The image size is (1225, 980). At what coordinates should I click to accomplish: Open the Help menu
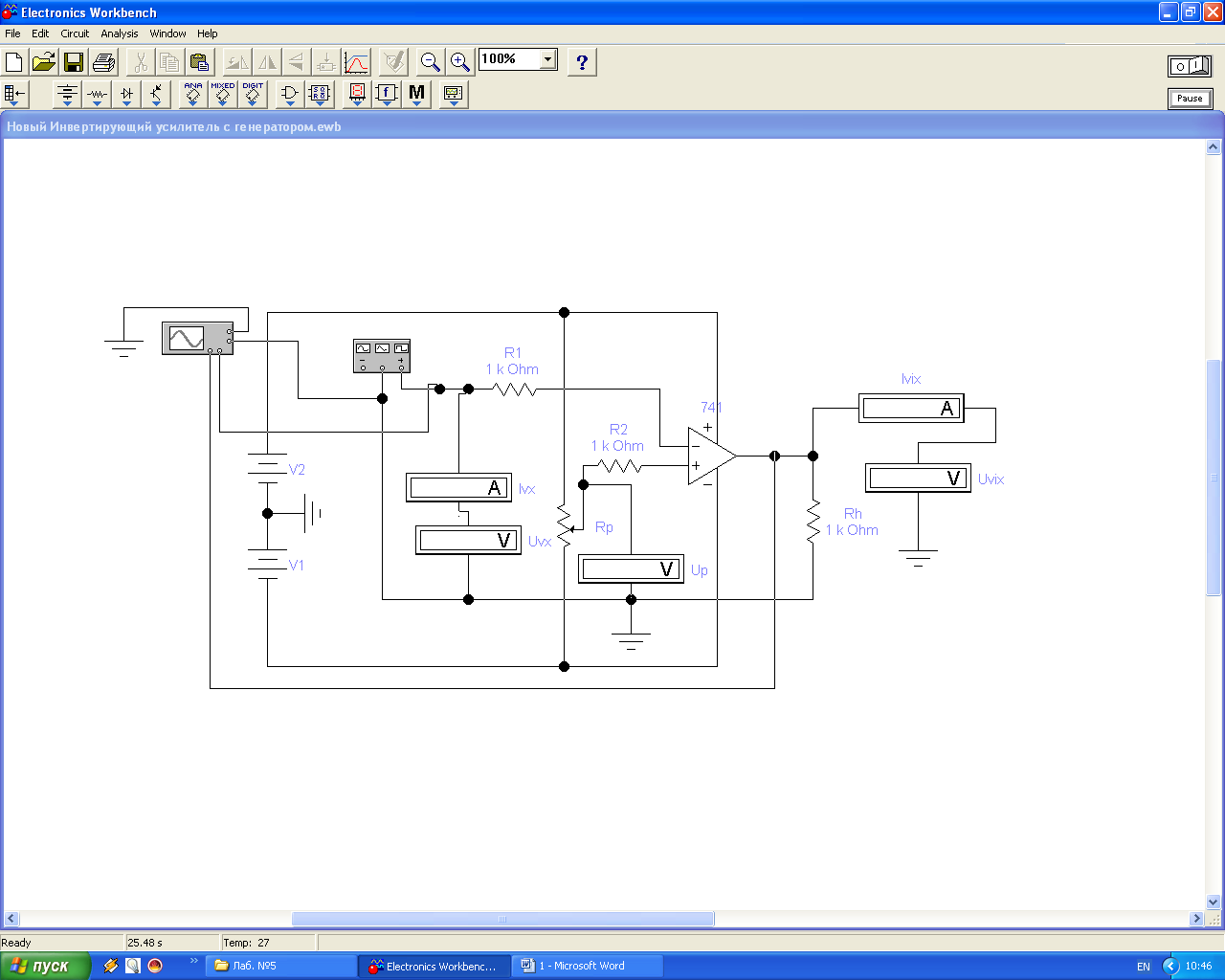pyautogui.click(x=208, y=33)
